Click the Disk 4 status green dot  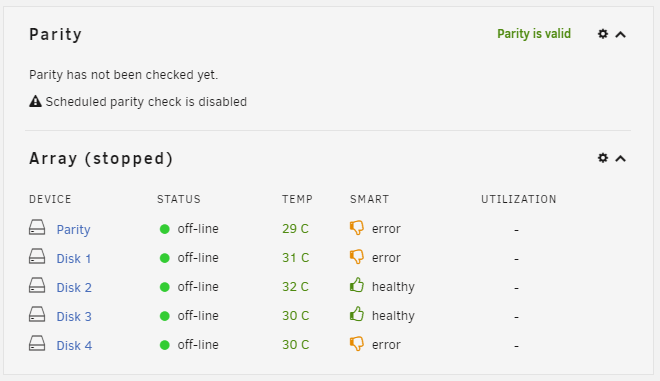[x=165, y=345]
